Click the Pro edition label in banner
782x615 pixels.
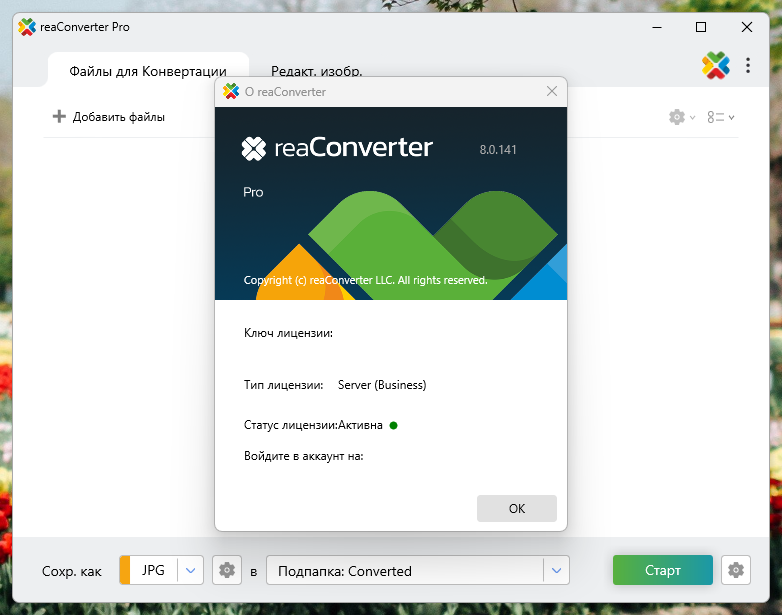(253, 192)
